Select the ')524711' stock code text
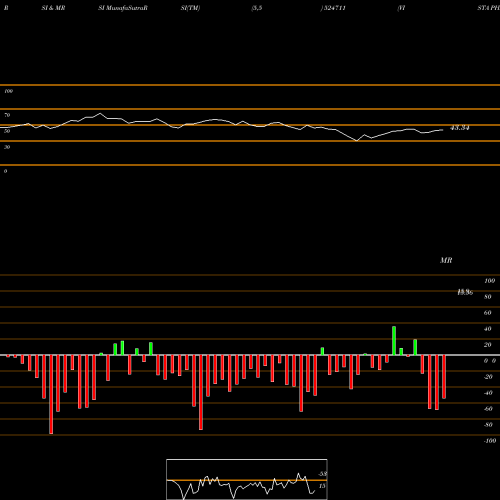Screen dimensions: 500x500 tap(333, 8)
